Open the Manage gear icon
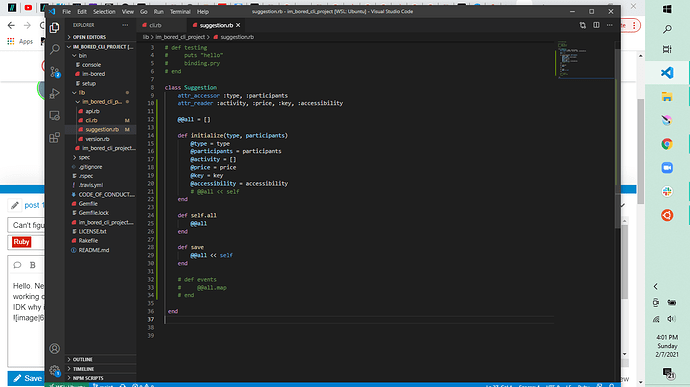690x387 pixels. click(x=55, y=371)
